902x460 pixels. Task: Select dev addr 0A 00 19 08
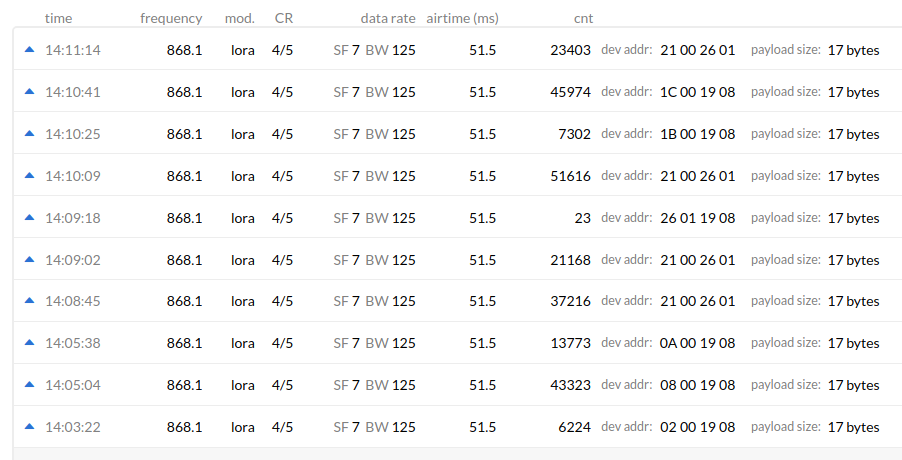[x=697, y=343]
